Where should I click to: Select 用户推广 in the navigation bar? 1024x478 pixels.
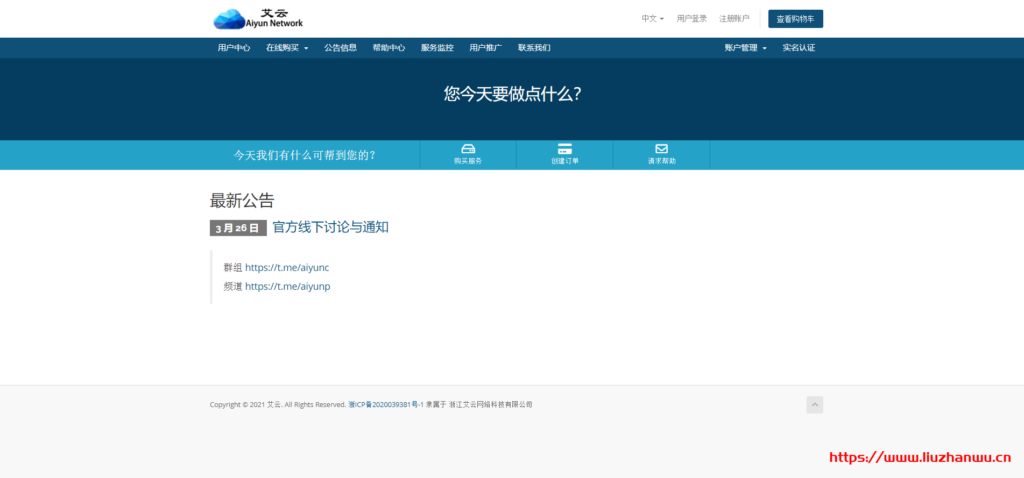(485, 48)
